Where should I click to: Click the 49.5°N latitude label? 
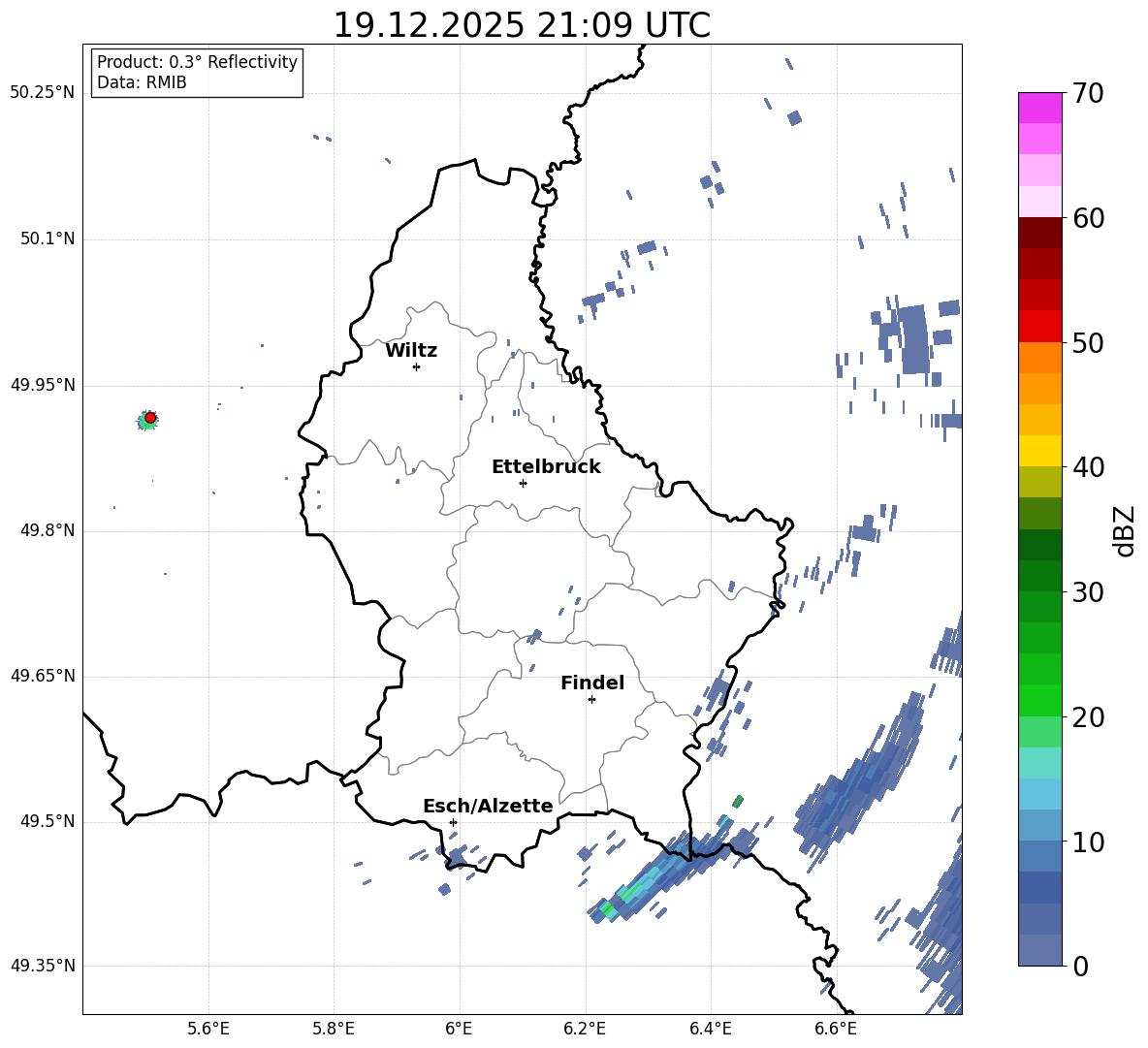click(x=47, y=820)
